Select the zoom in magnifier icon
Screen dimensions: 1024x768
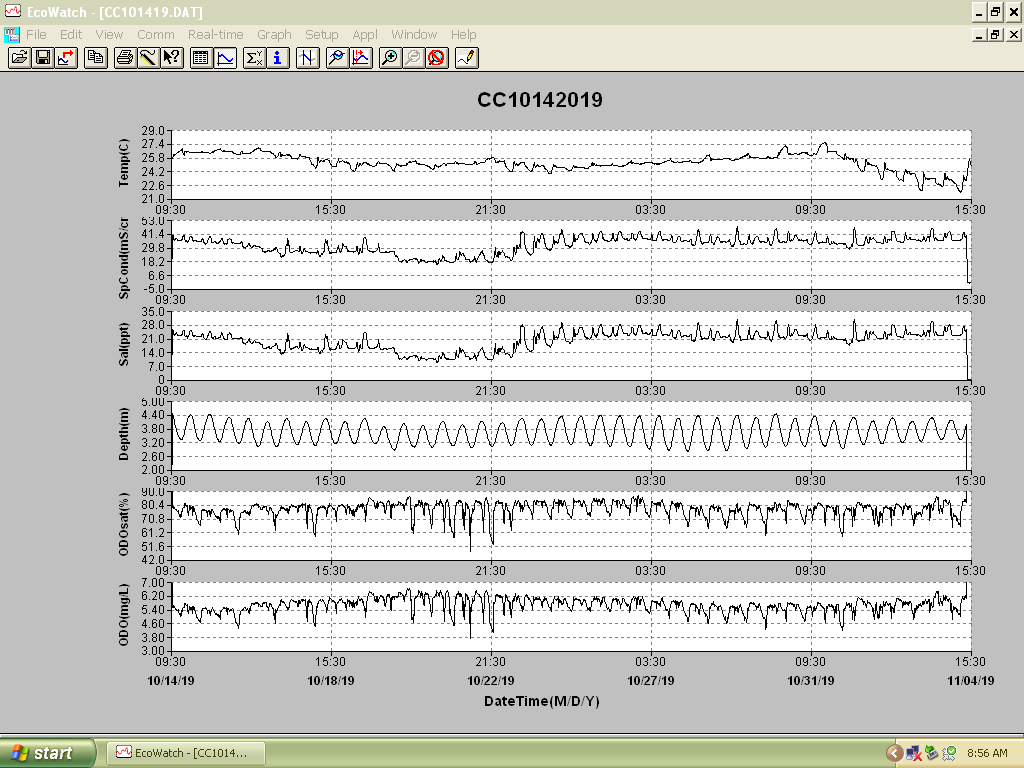[x=389, y=58]
